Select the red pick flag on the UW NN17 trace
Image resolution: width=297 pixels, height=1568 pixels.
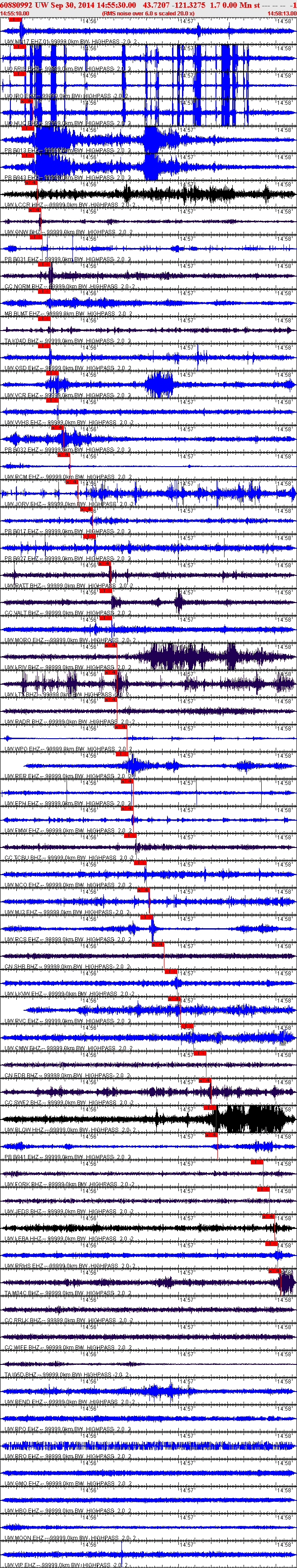tap(14, 19)
